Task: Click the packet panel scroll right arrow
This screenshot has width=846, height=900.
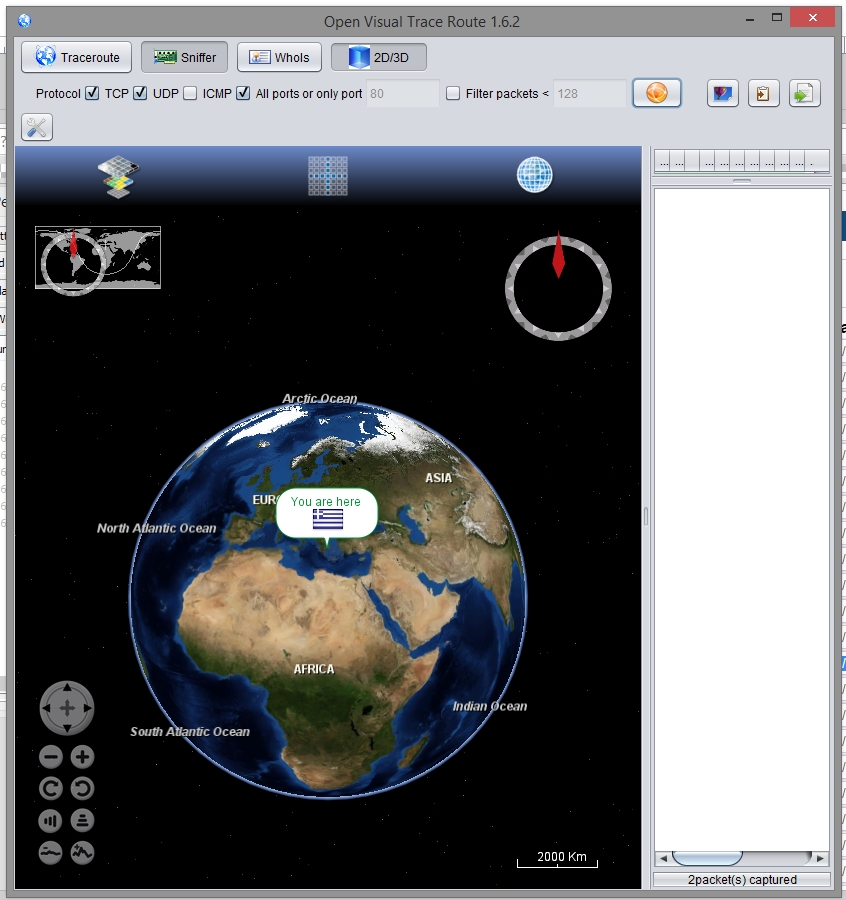Action: [x=820, y=858]
